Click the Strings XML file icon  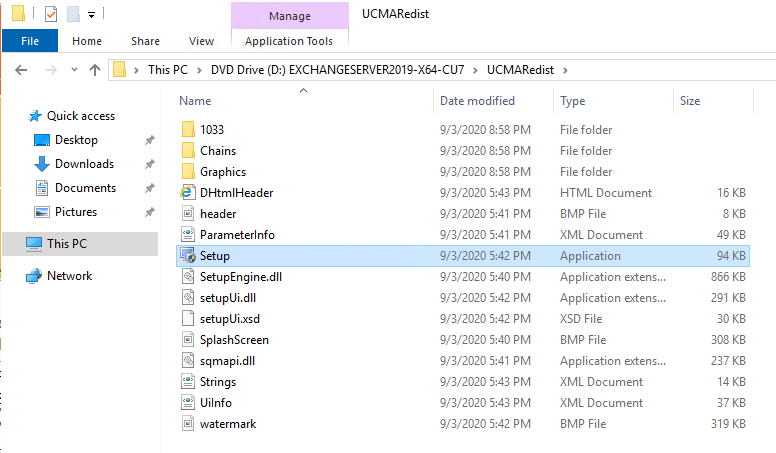188,382
